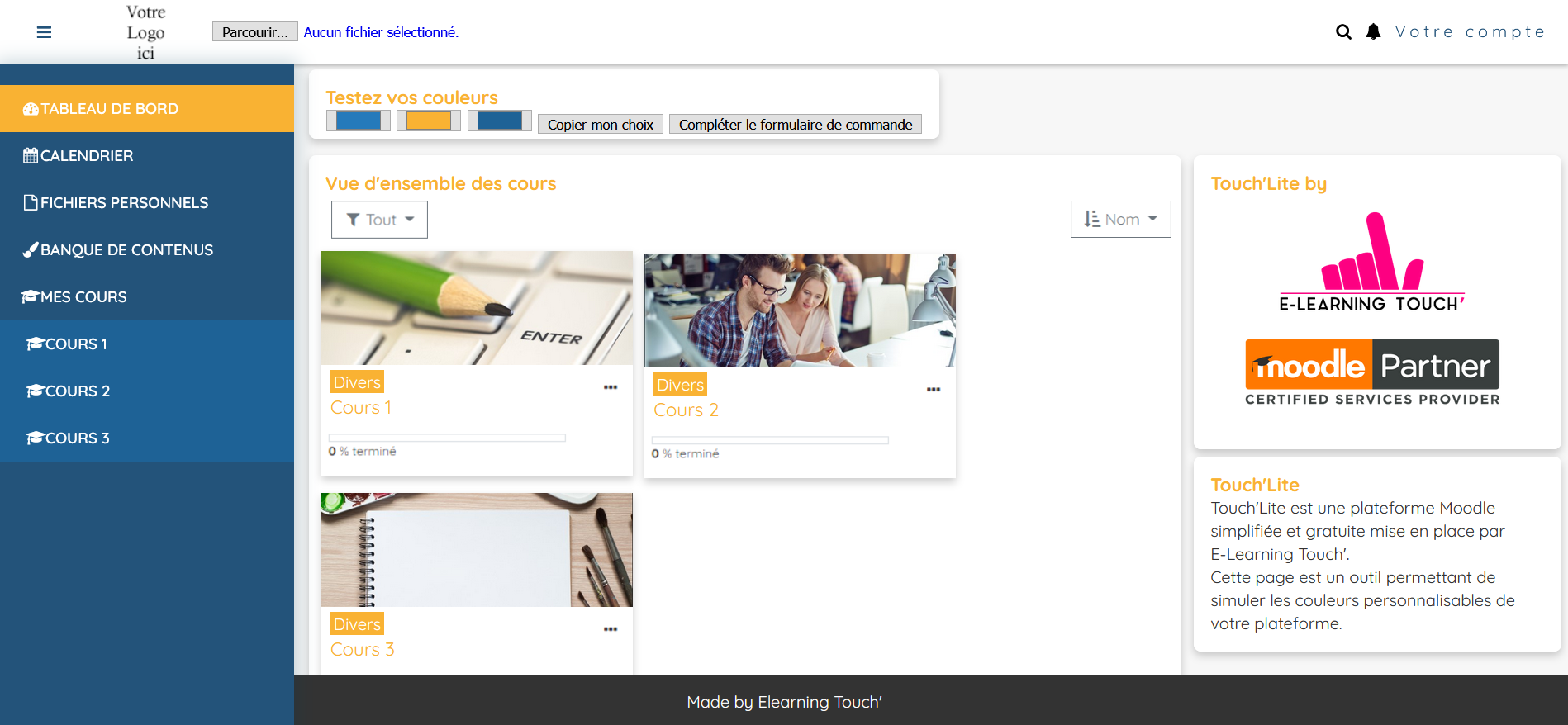Open Cours 1 pencil thumbnail

click(x=477, y=308)
